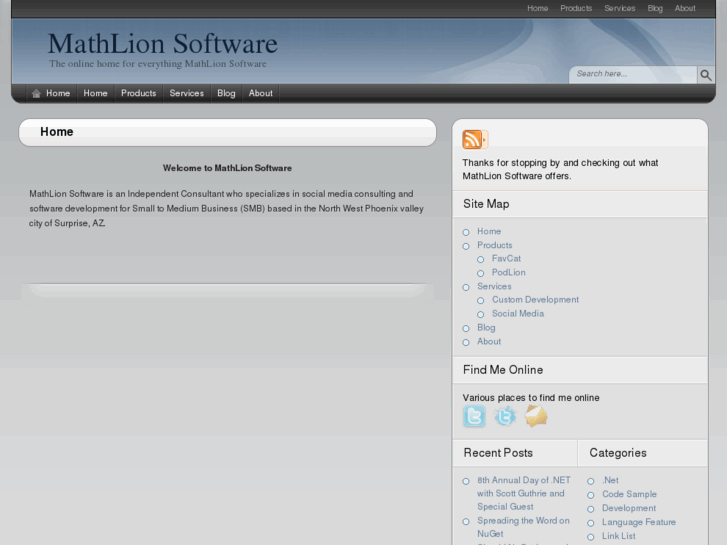
Task: Click the house icon in navigation bar
Action: click(x=36, y=94)
